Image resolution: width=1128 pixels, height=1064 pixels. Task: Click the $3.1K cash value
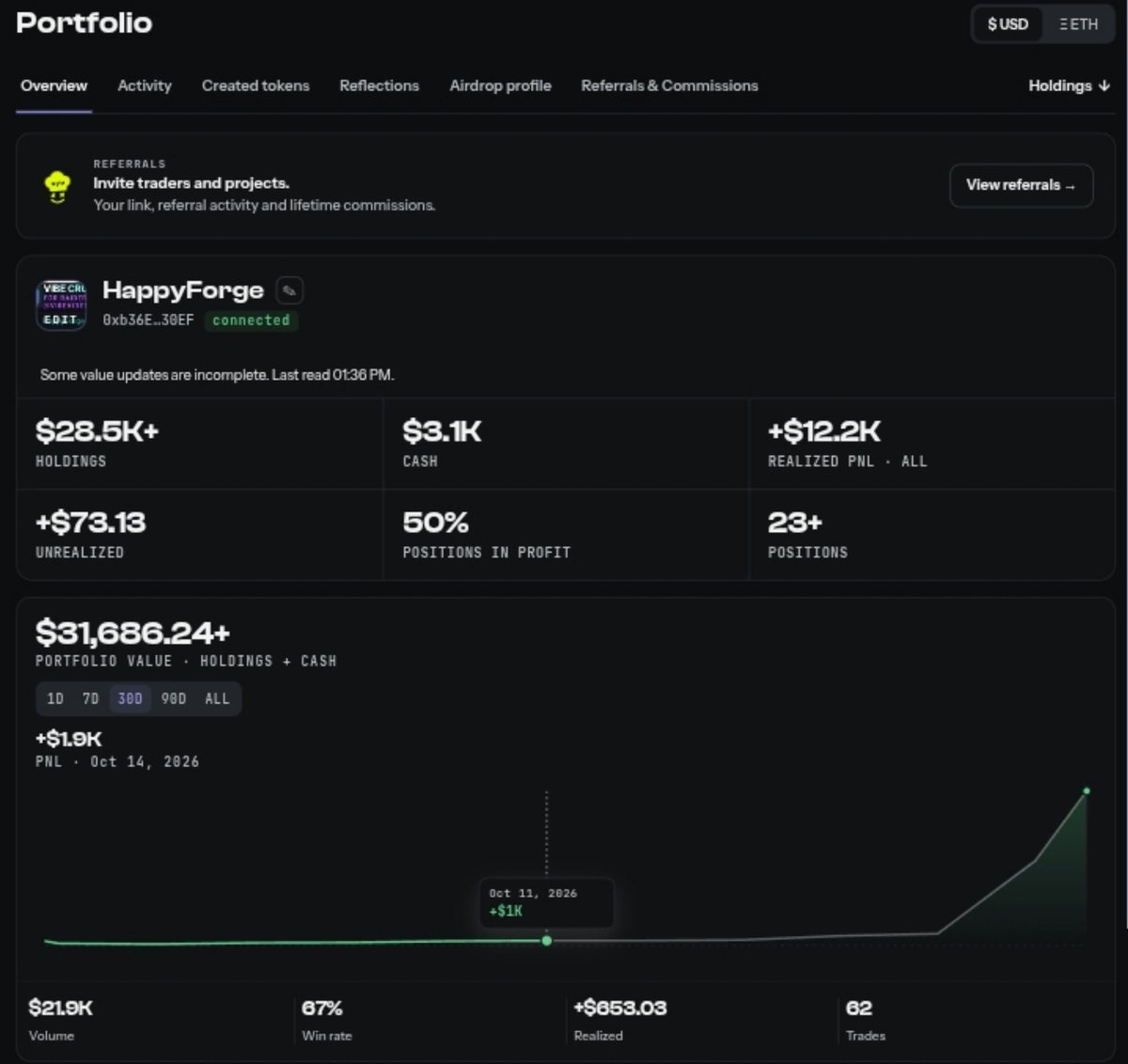pyautogui.click(x=442, y=431)
